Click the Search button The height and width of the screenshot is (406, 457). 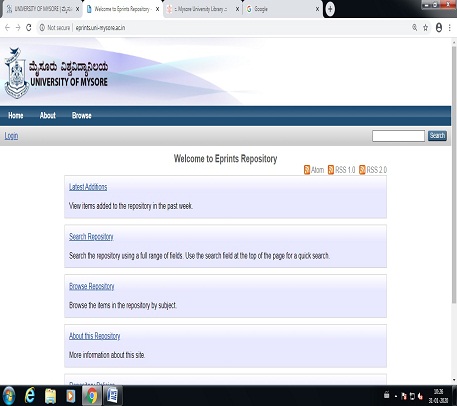[437, 136]
